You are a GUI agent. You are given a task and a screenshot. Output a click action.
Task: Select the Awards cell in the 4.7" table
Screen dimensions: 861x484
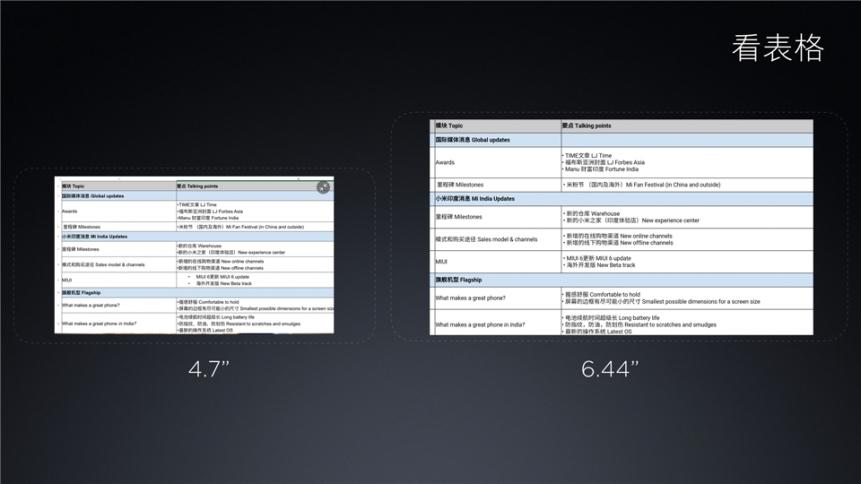(x=69, y=212)
